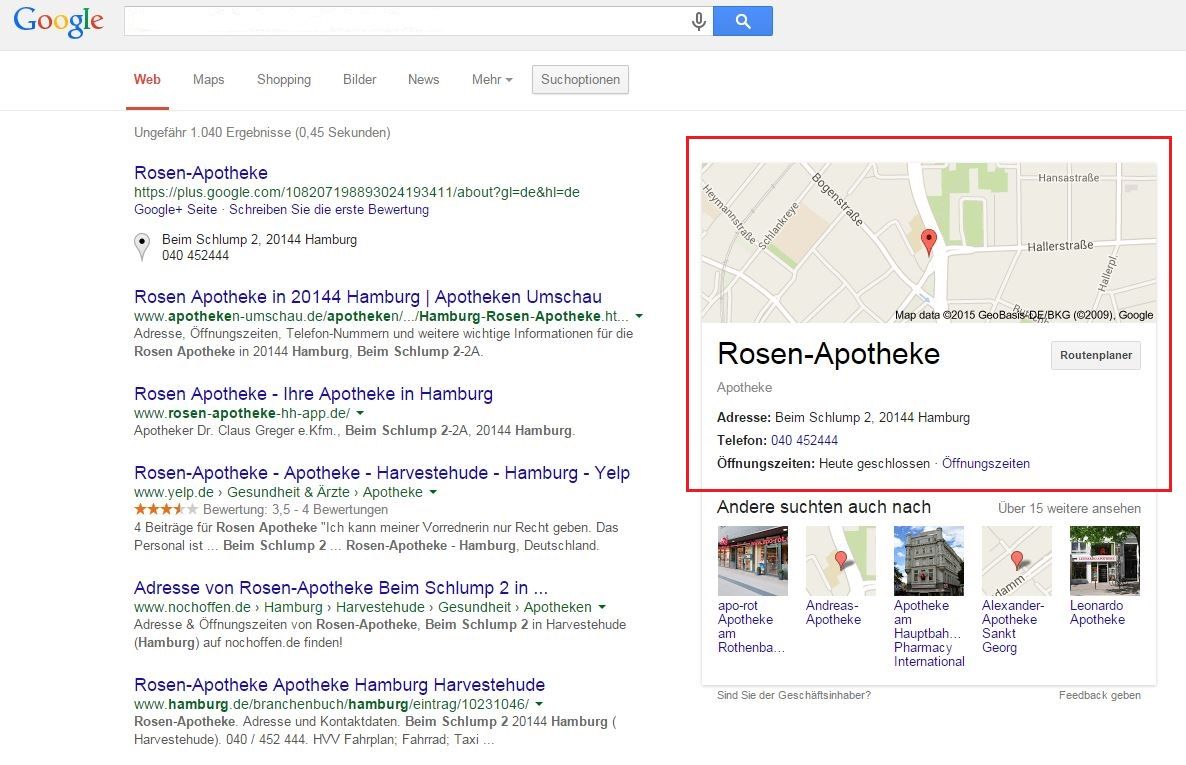This screenshot has height=765, width=1186.
Task: Click the blue search magnifier button
Action: click(x=743, y=21)
